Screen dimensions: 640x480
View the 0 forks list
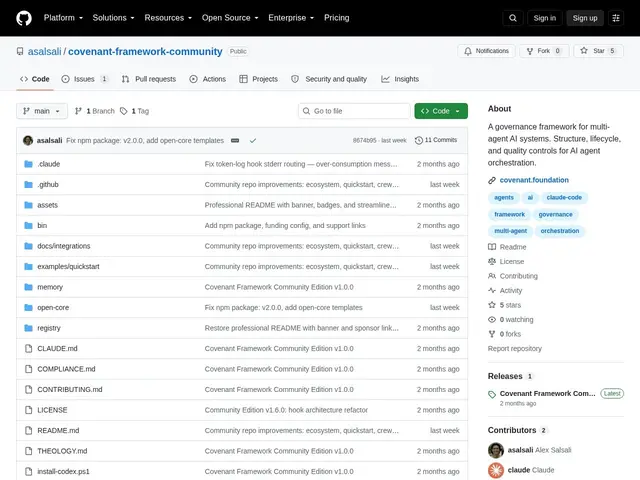coord(504,334)
